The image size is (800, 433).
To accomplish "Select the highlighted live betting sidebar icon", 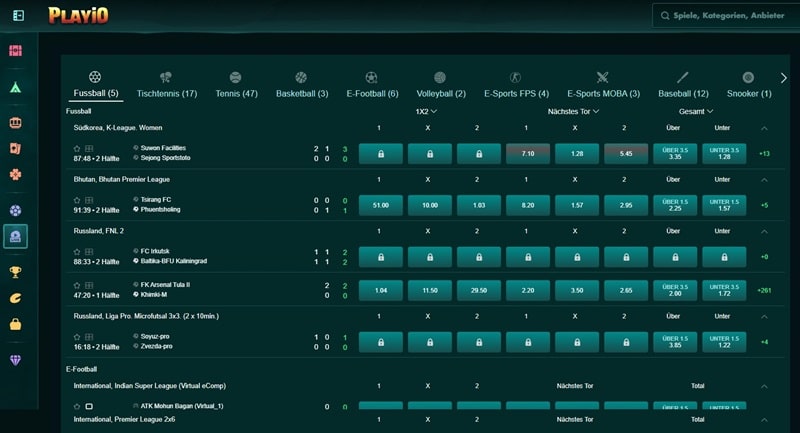I will pos(15,236).
